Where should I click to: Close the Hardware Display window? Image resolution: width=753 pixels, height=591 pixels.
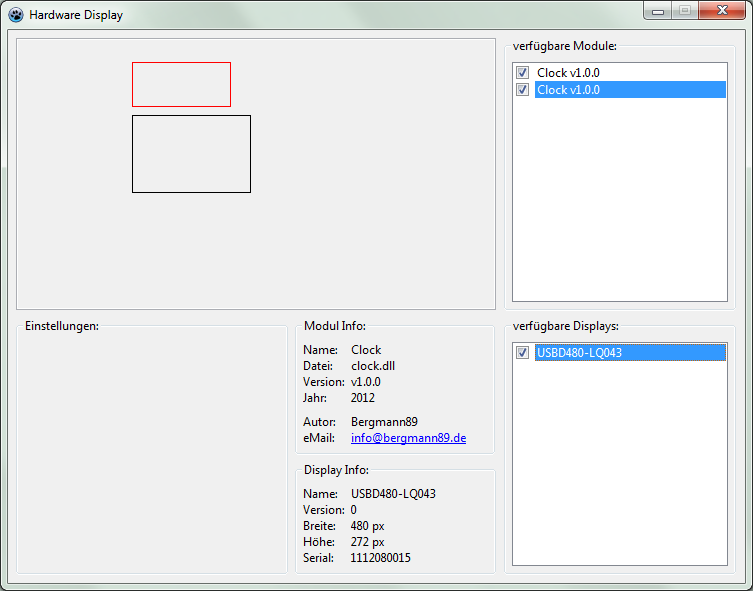click(722, 11)
